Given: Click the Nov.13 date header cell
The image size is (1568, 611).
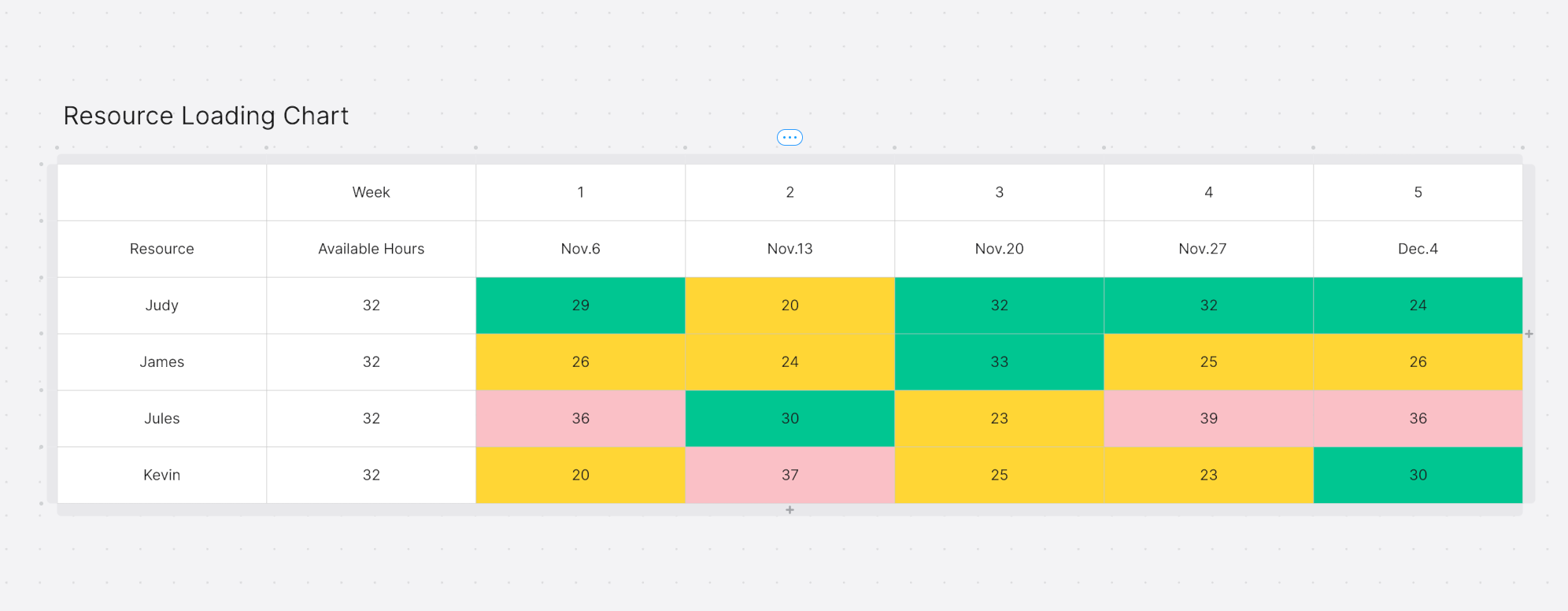Looking at the screenshot, I should pos(790,249).
